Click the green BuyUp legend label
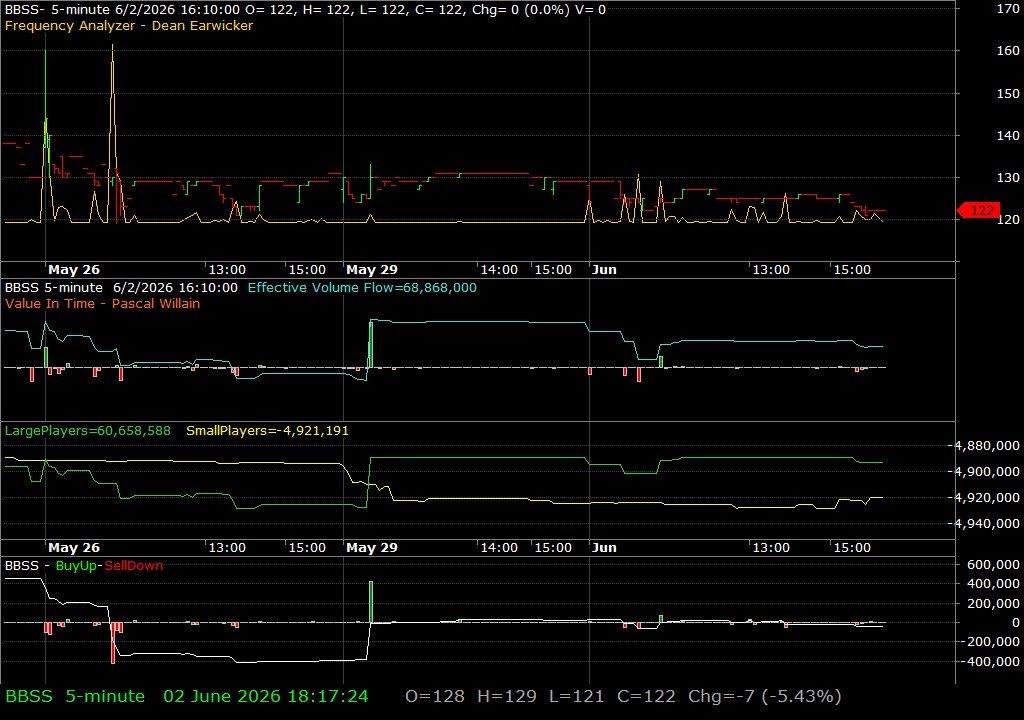Image resolution: width=1024 pixels, height=720 pixels. [76, 565]
